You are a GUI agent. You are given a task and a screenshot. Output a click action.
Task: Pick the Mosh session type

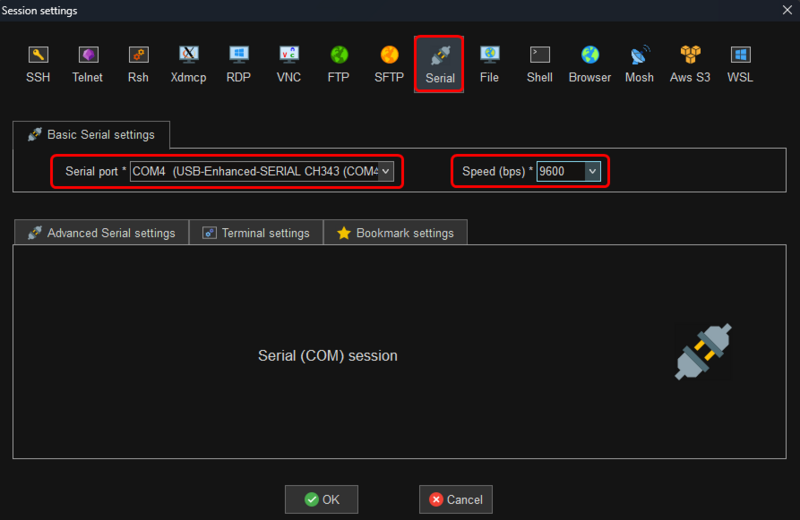click(640, 64)
